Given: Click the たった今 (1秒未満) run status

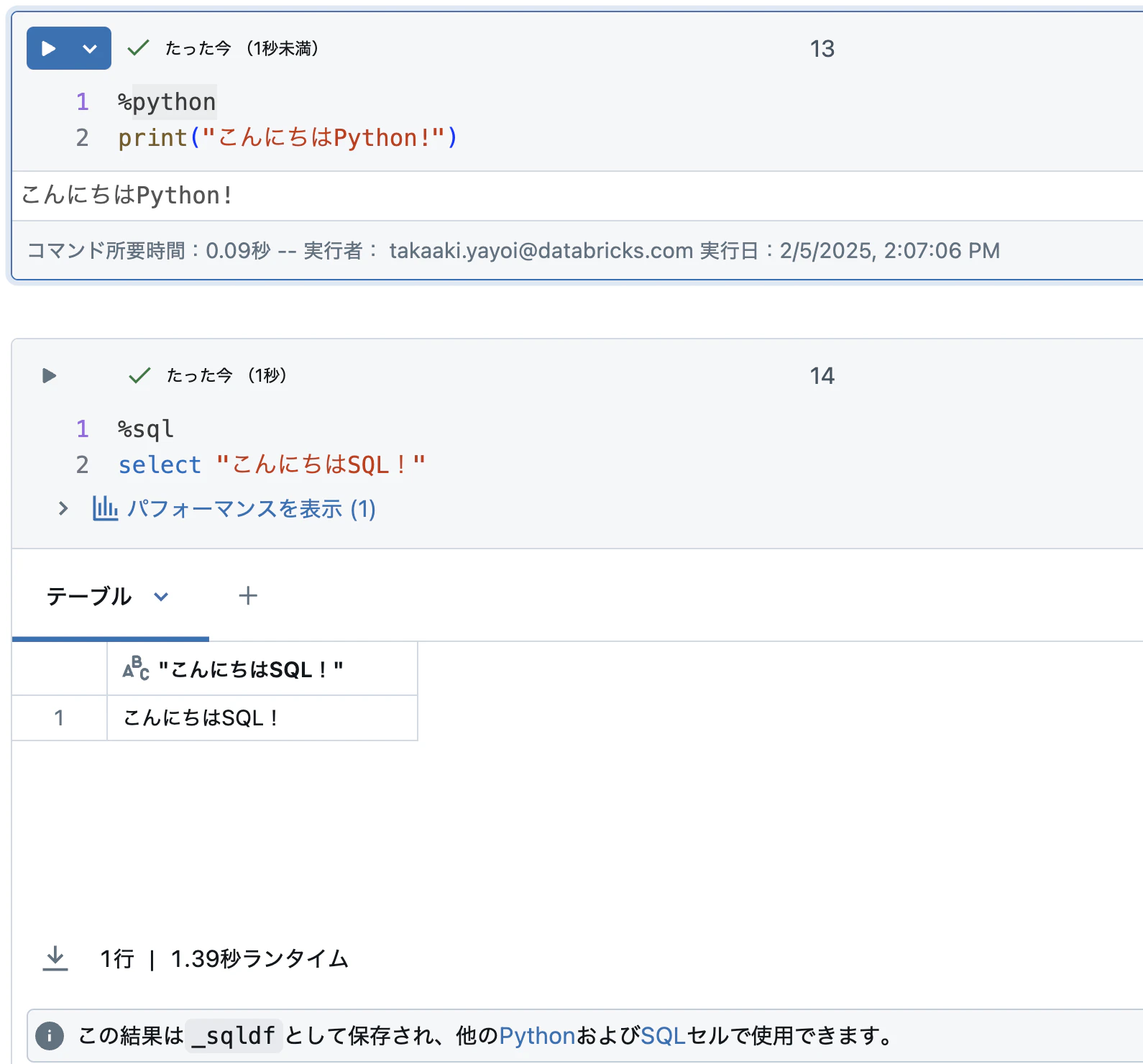Looking at the screenshot, I should [242, 48].
